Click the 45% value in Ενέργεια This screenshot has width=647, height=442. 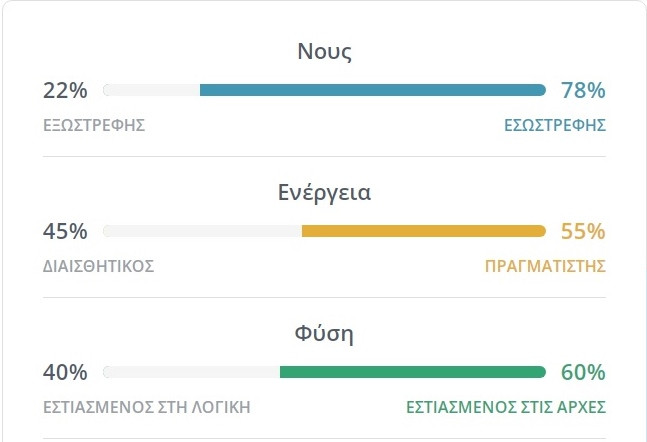65,231
